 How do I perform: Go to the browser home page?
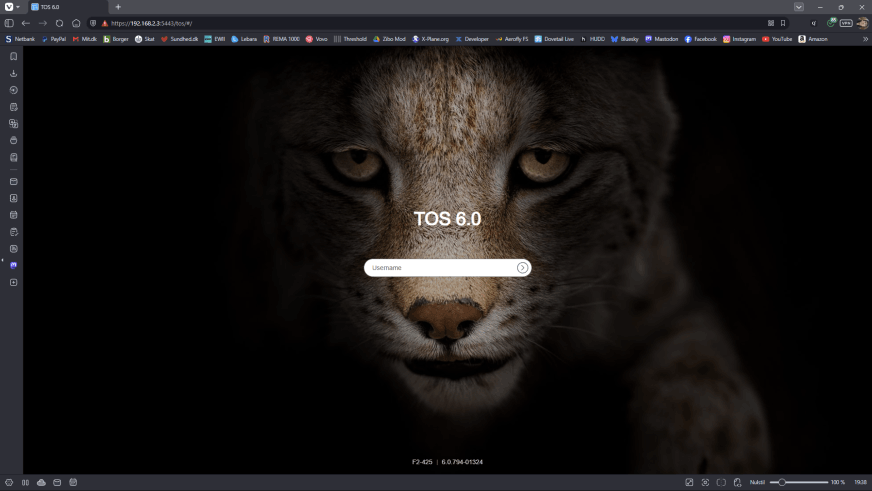click(76, 23)
